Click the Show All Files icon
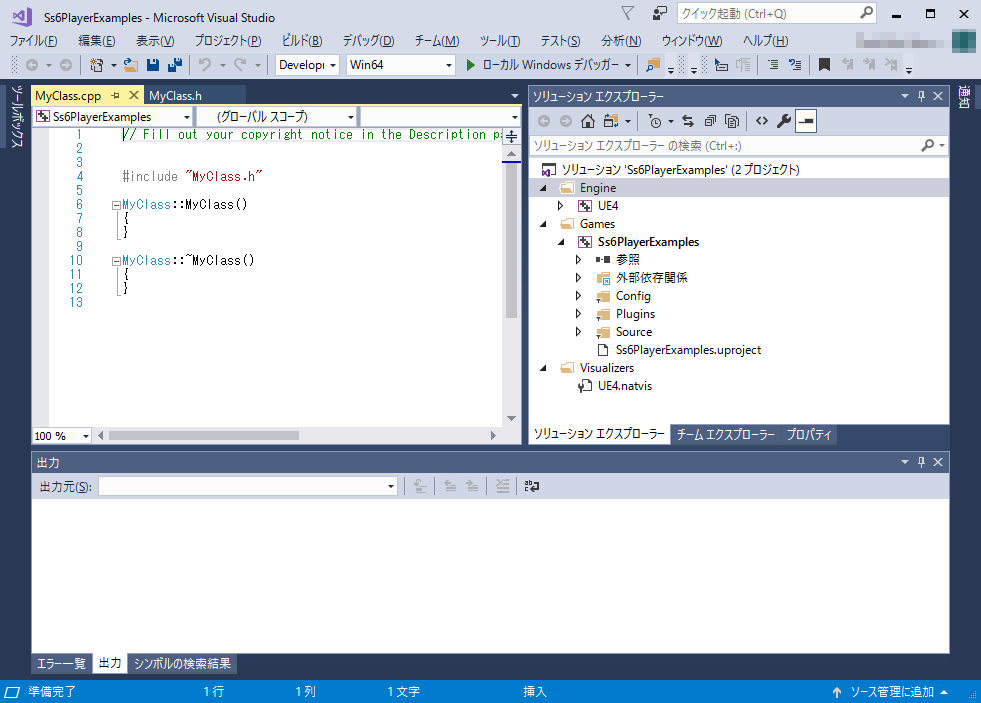981x703 pixels. click(x=731, y=121)
